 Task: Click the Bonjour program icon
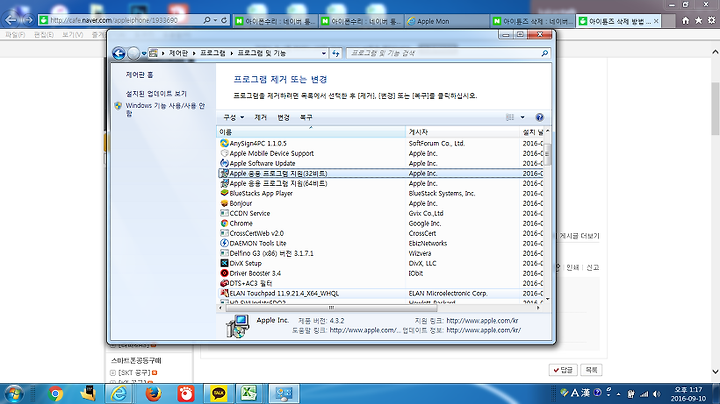click(x=224, y=203)
